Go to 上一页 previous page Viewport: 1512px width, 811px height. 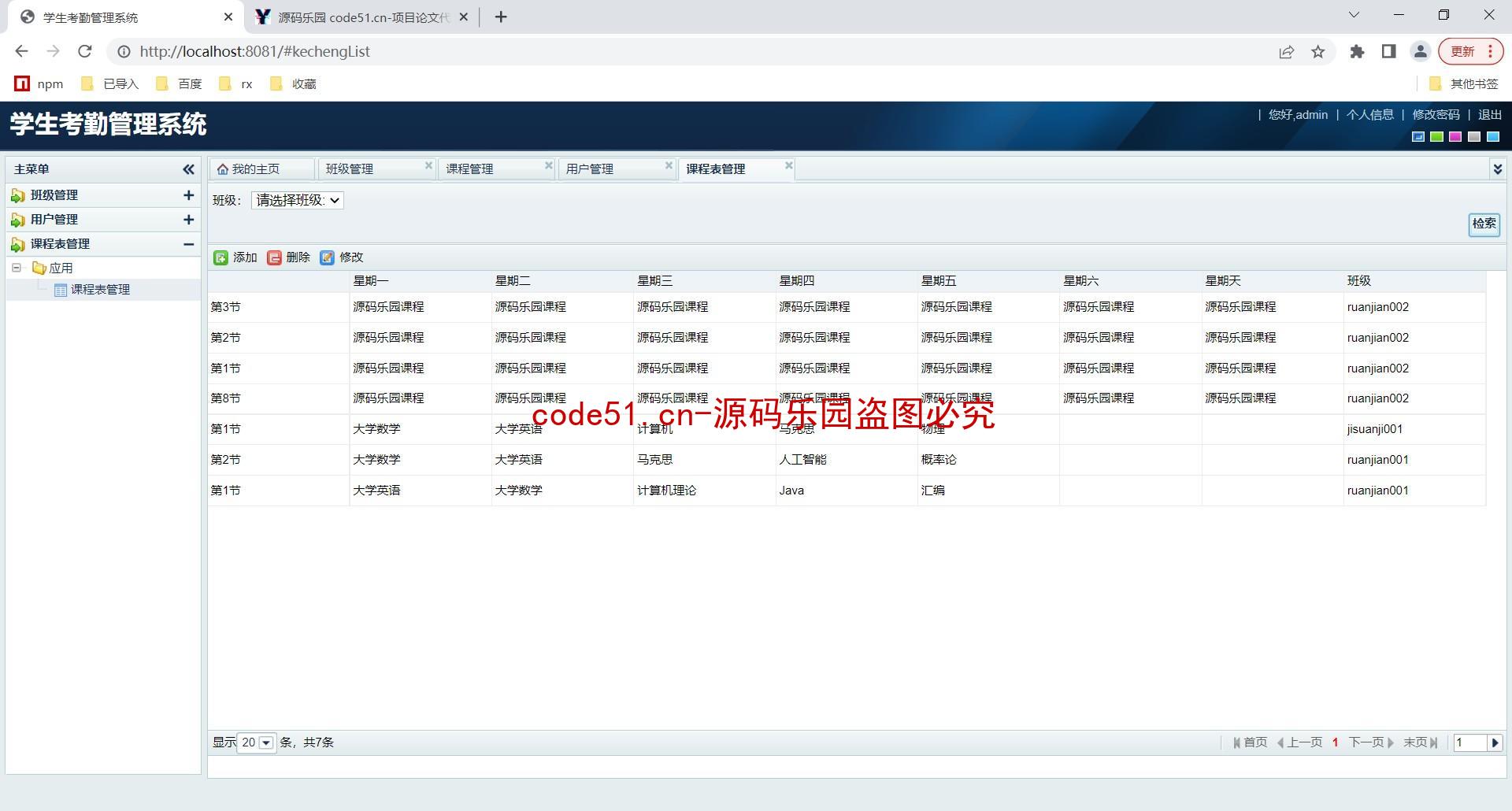point(1299,742)
